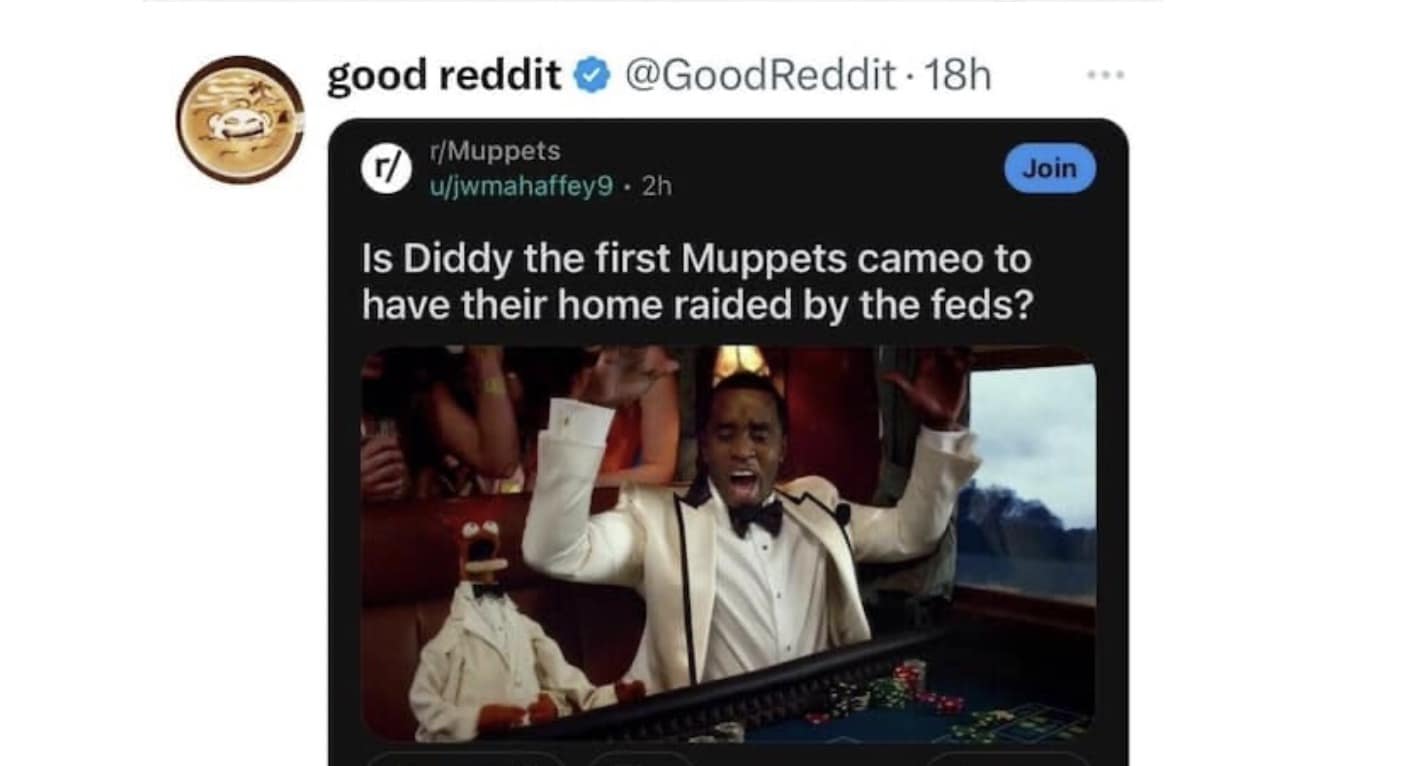Open the tweet's 18h timestamp

[958, 76]
